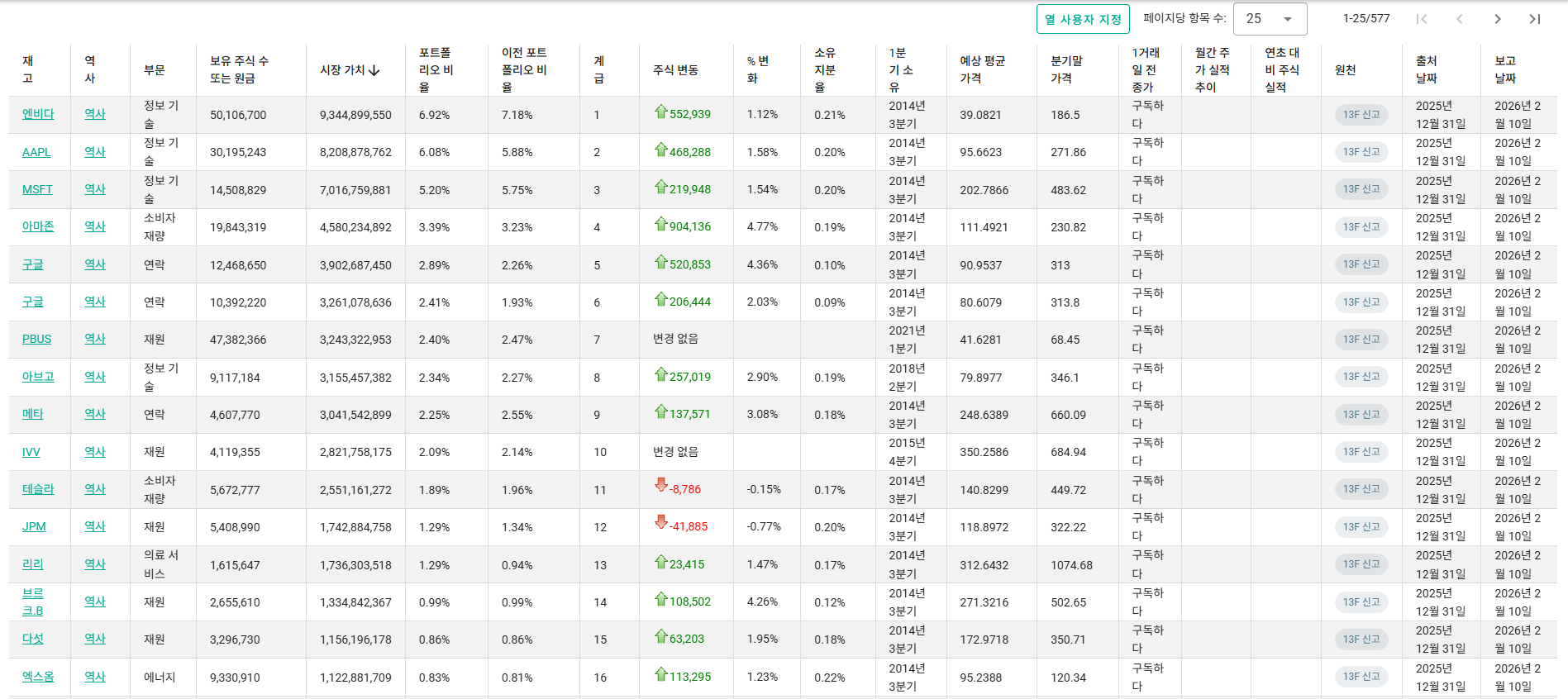Click the first page arrow
Viewport: 1568px width, 699px height.
tap(1422, 19)
